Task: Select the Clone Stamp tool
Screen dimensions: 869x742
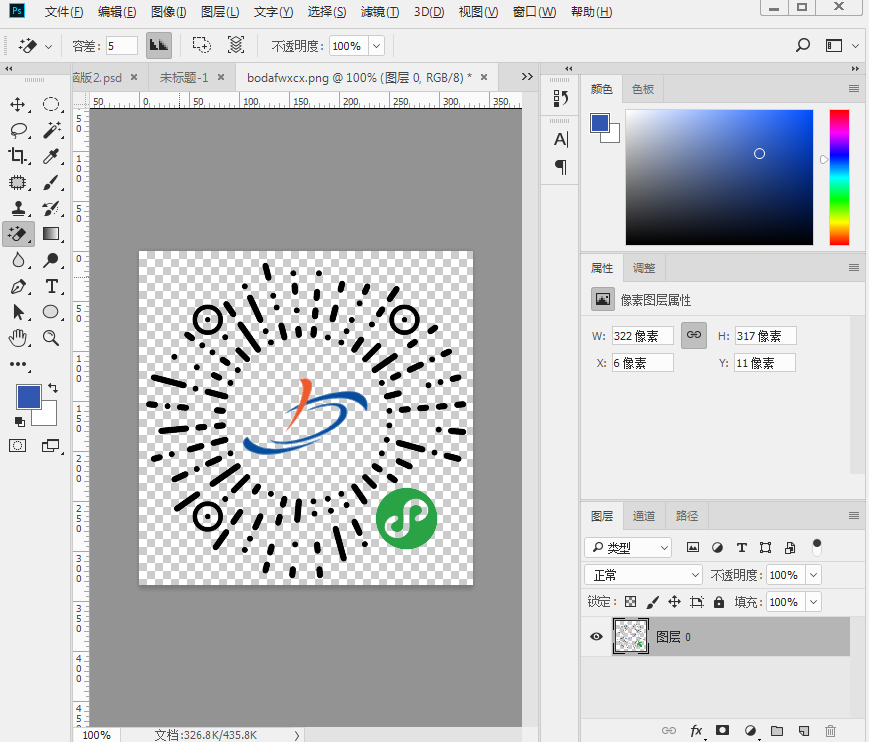Action: point(18,208)
